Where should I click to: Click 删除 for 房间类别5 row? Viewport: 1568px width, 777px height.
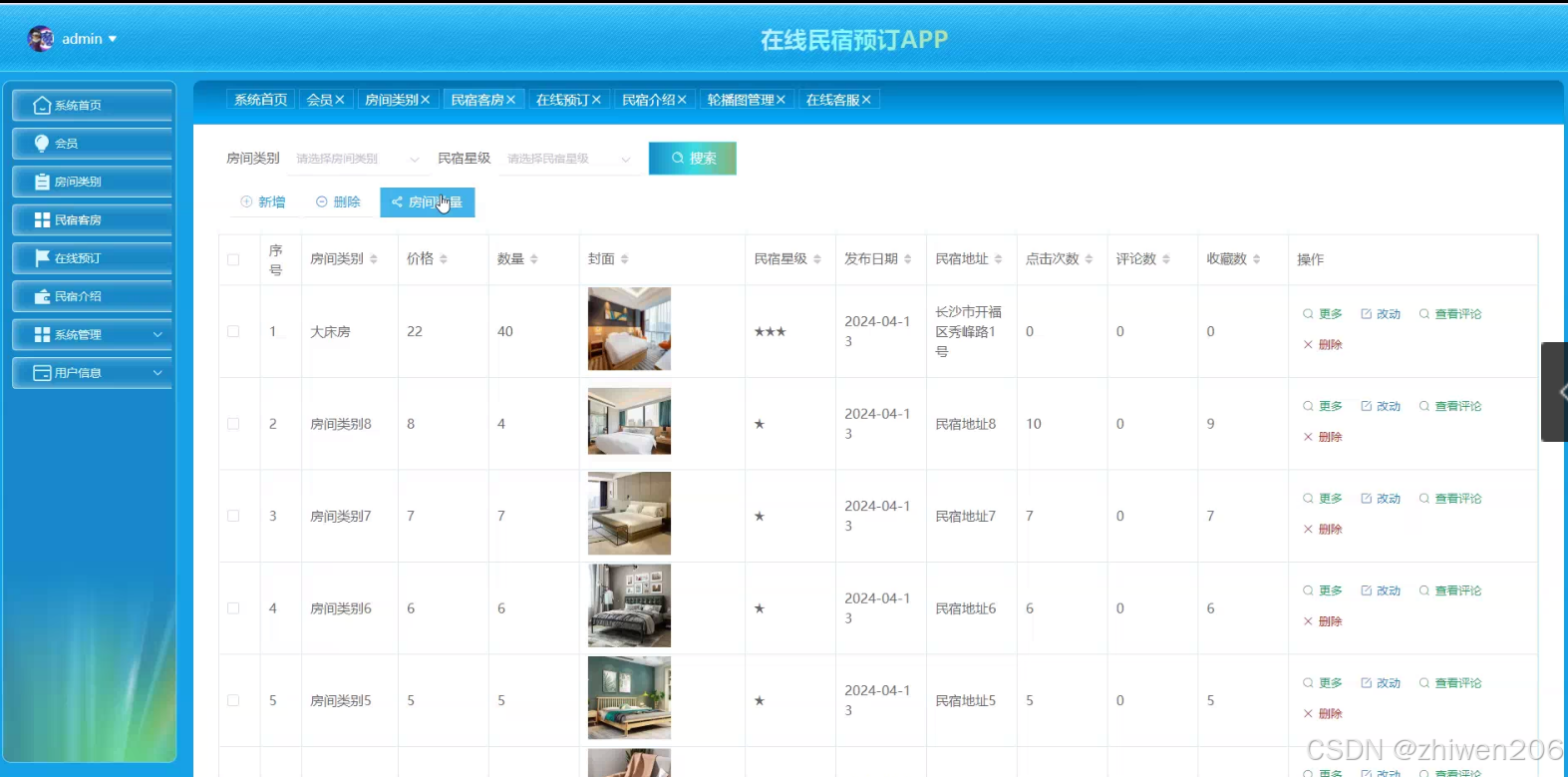click(x=1323, y=714)
